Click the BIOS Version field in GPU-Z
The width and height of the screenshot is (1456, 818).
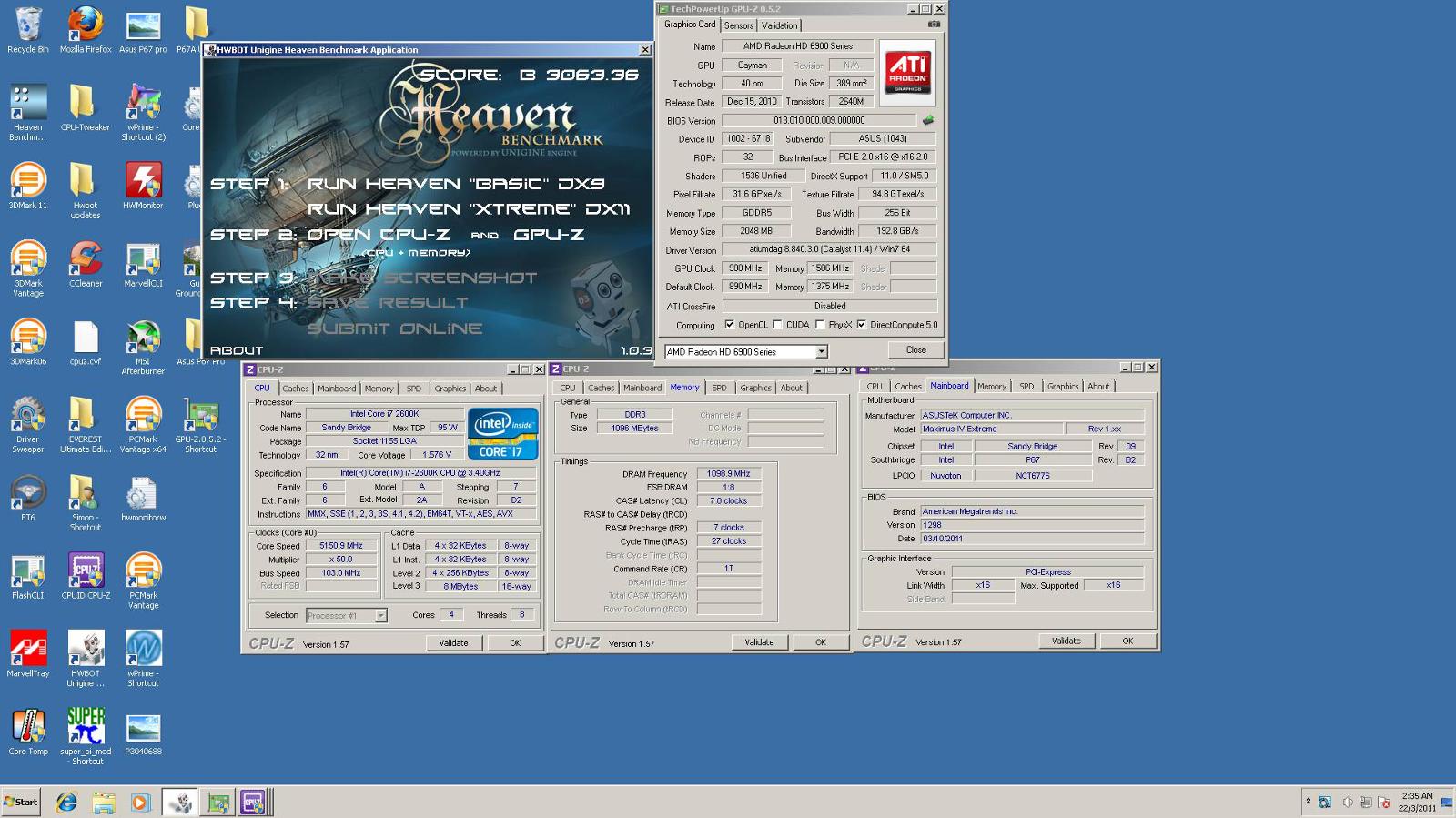tap(819, 120)
